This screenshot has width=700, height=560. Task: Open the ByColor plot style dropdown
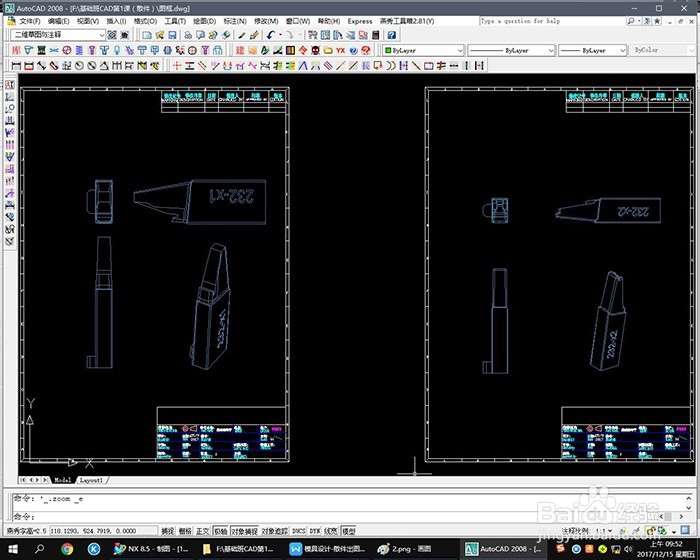(664, 50)
